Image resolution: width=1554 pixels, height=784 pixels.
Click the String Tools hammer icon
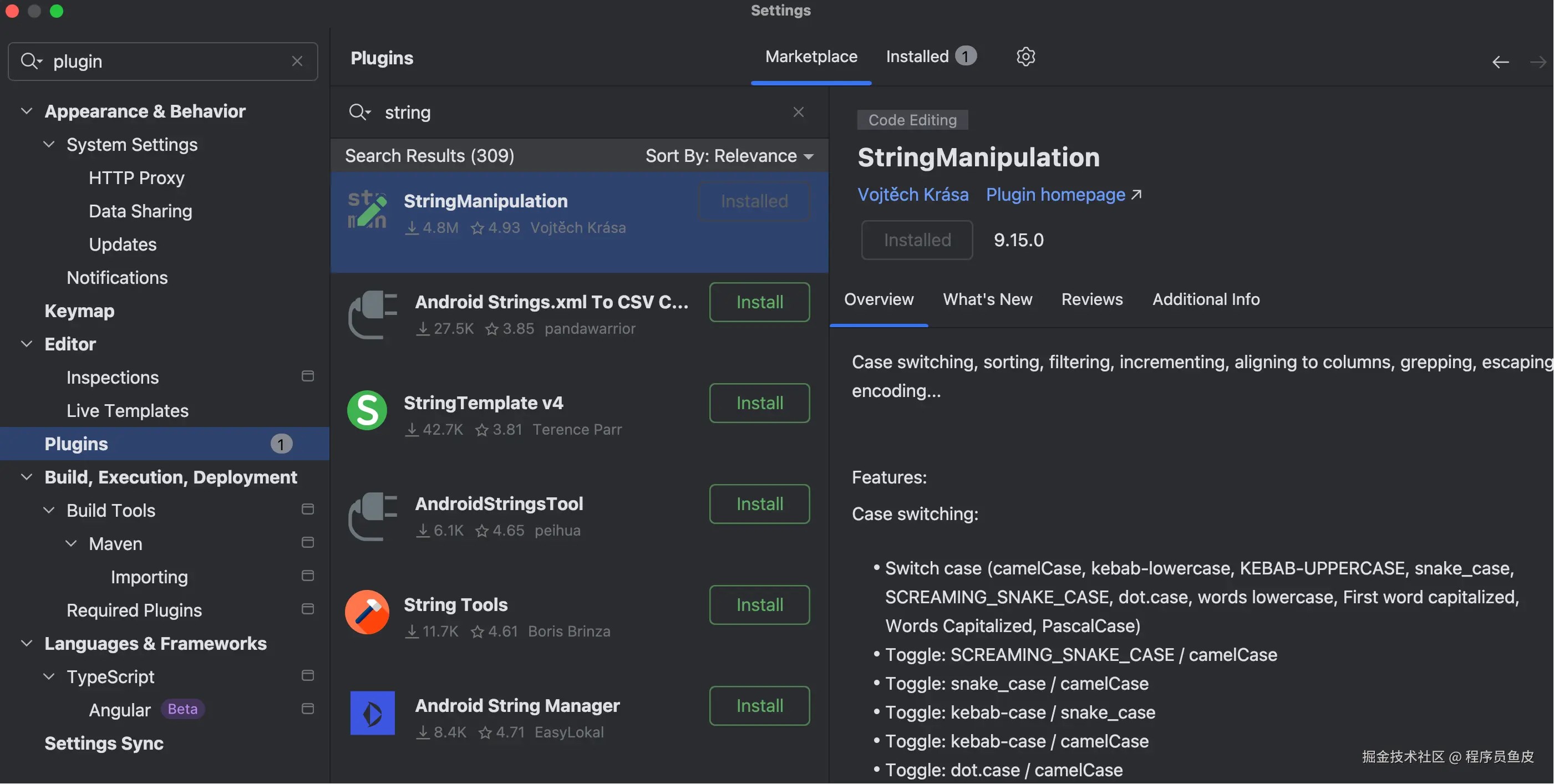(x=367, y=612)
